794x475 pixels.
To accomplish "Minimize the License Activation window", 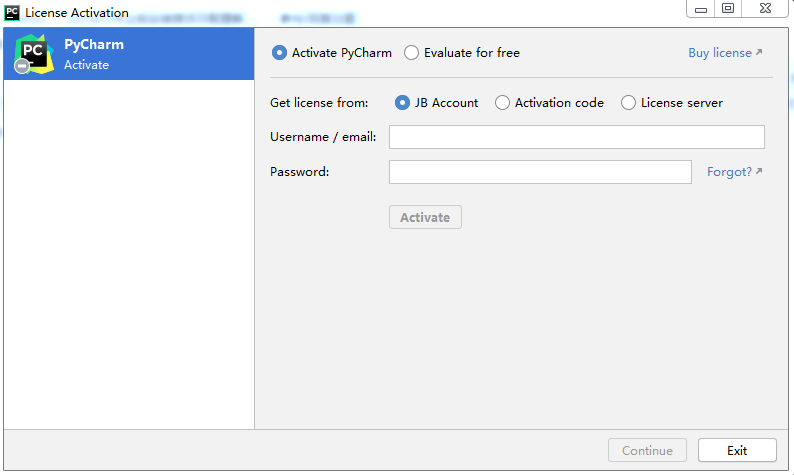I will click(x=700, y=9).
